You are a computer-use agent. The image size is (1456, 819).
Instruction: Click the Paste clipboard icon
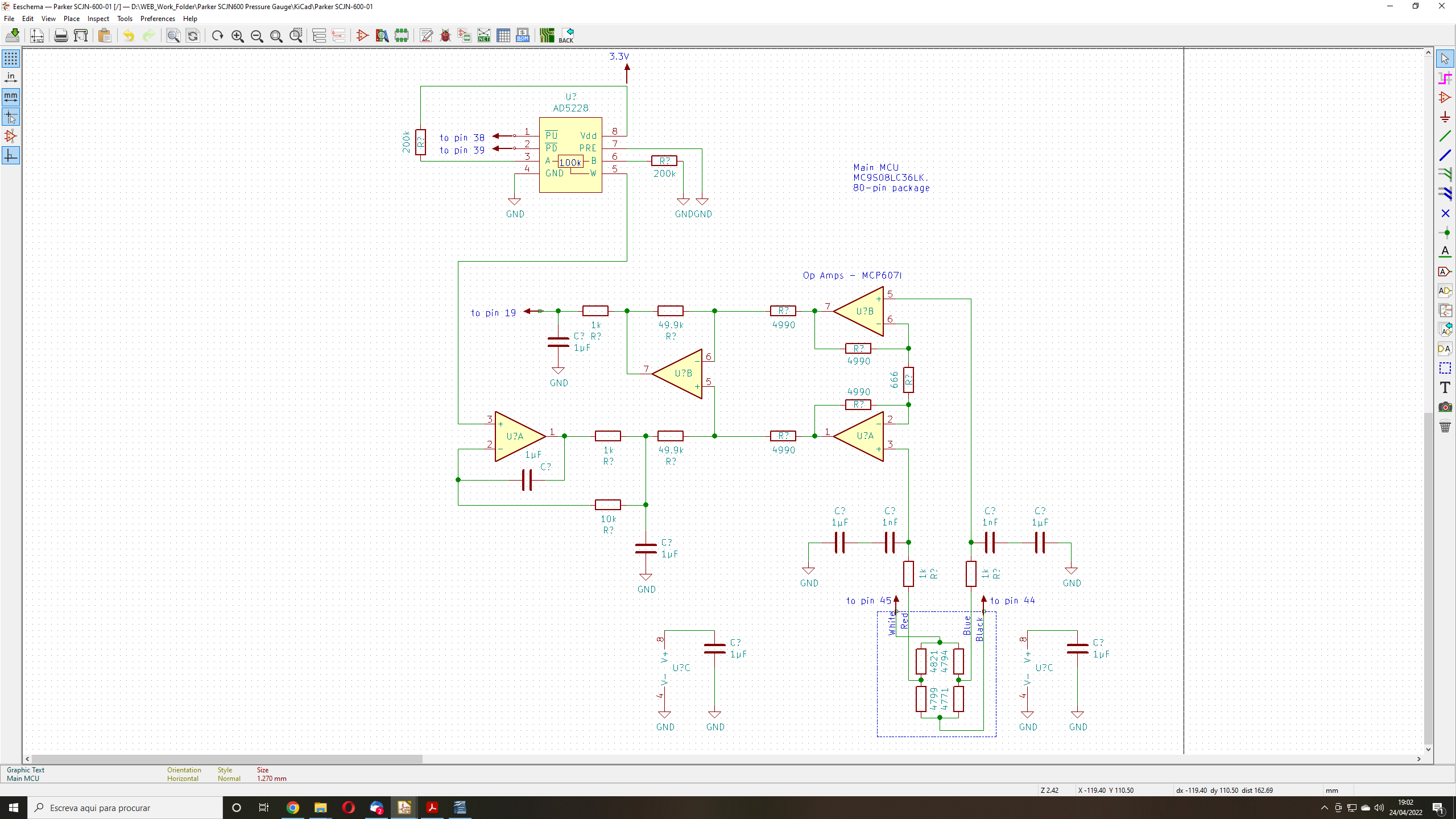point(105,35)
